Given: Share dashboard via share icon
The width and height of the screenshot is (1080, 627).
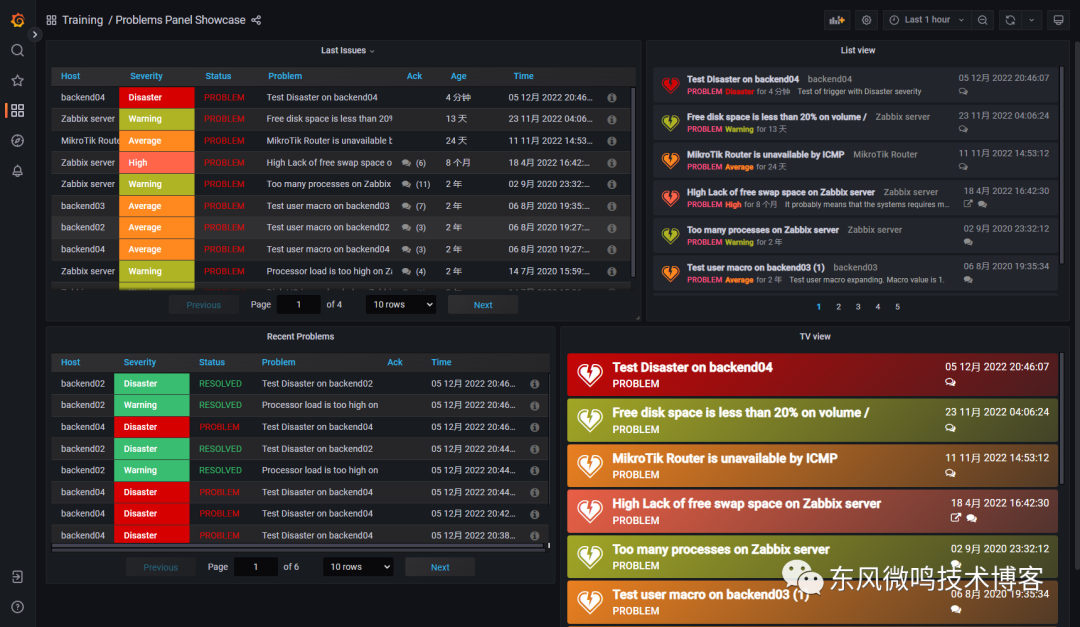Looking at the screenshot, I should click(x=256, y=20).
